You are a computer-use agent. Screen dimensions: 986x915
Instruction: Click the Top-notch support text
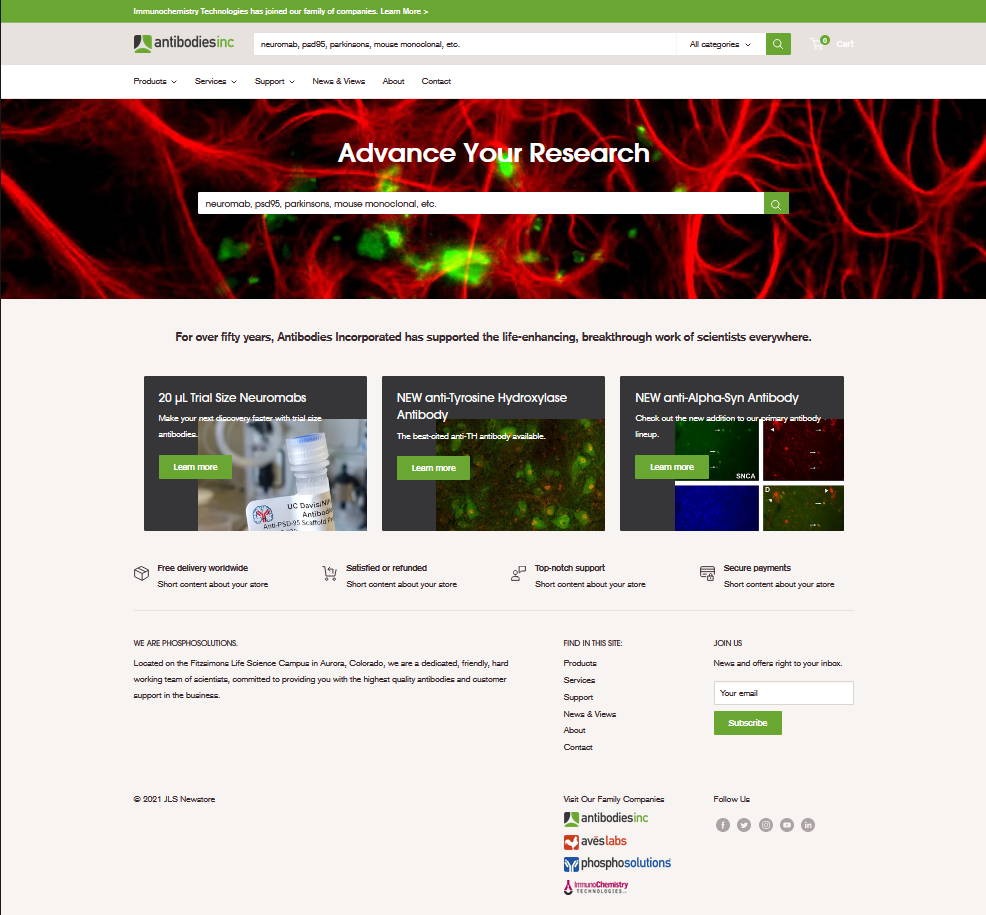pyautogui.click(x=570, y=568)
